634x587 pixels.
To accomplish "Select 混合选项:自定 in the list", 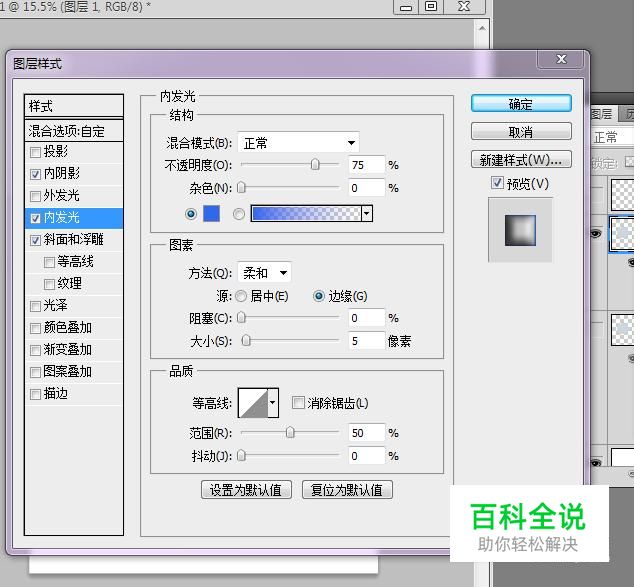I will (x=74, y=131).
